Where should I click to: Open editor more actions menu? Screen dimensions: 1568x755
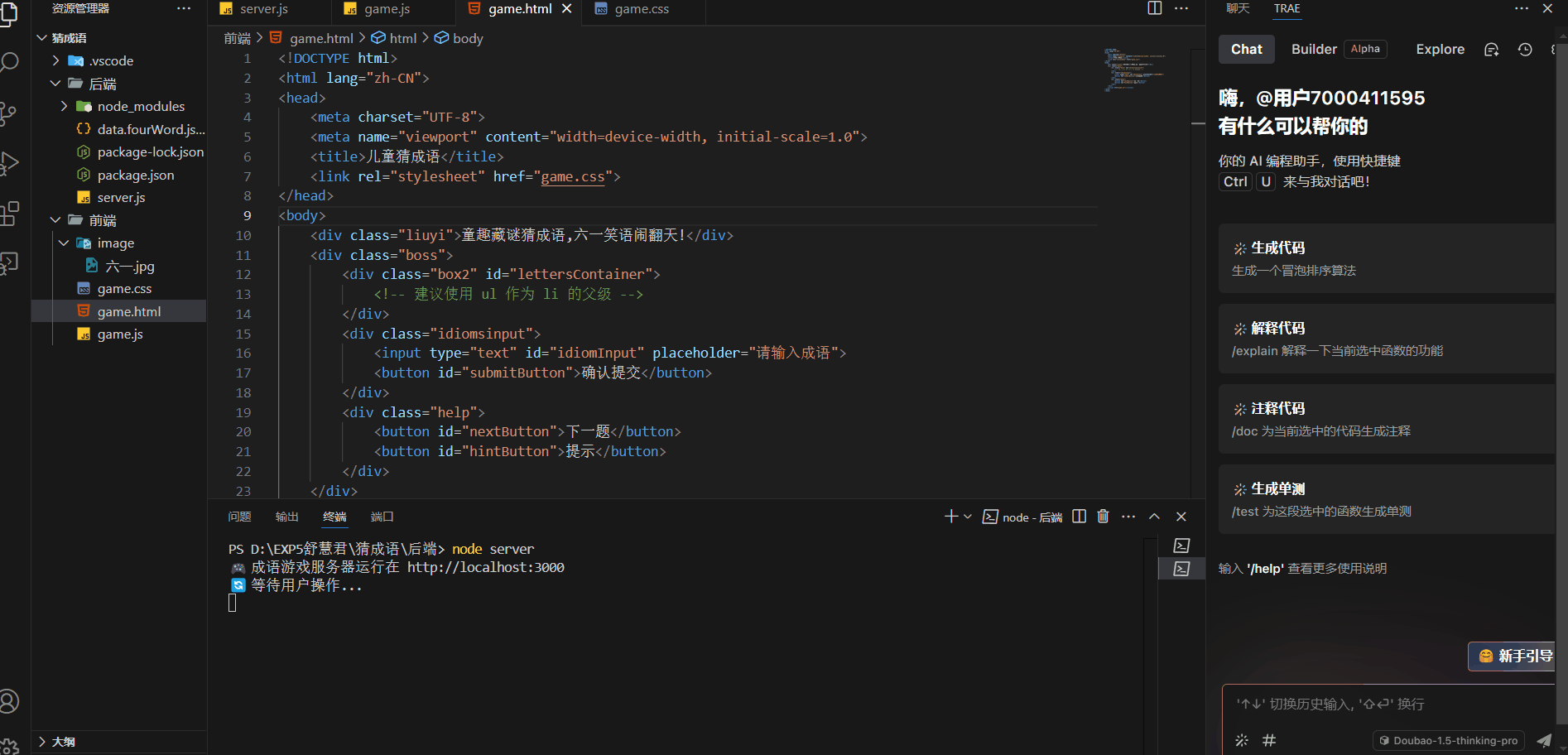coord(1181,8)
